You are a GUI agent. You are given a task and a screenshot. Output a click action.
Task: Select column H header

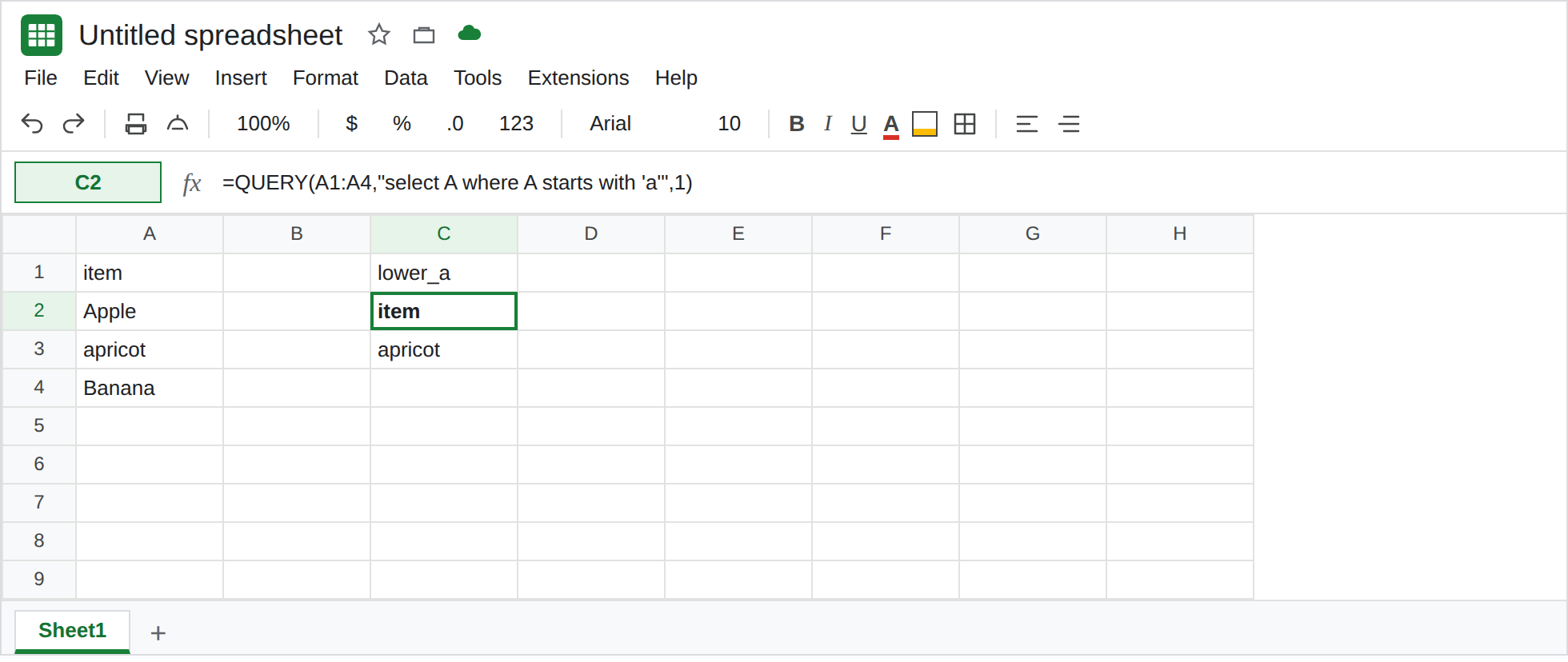click(1180, 233)
